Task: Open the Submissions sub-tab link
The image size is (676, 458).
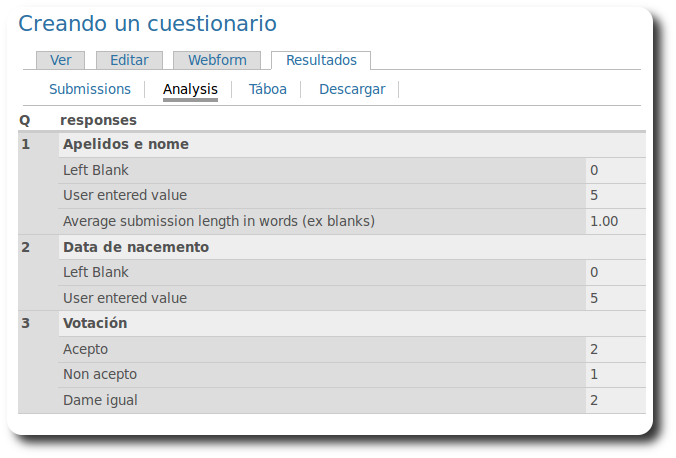Action: 90,89
